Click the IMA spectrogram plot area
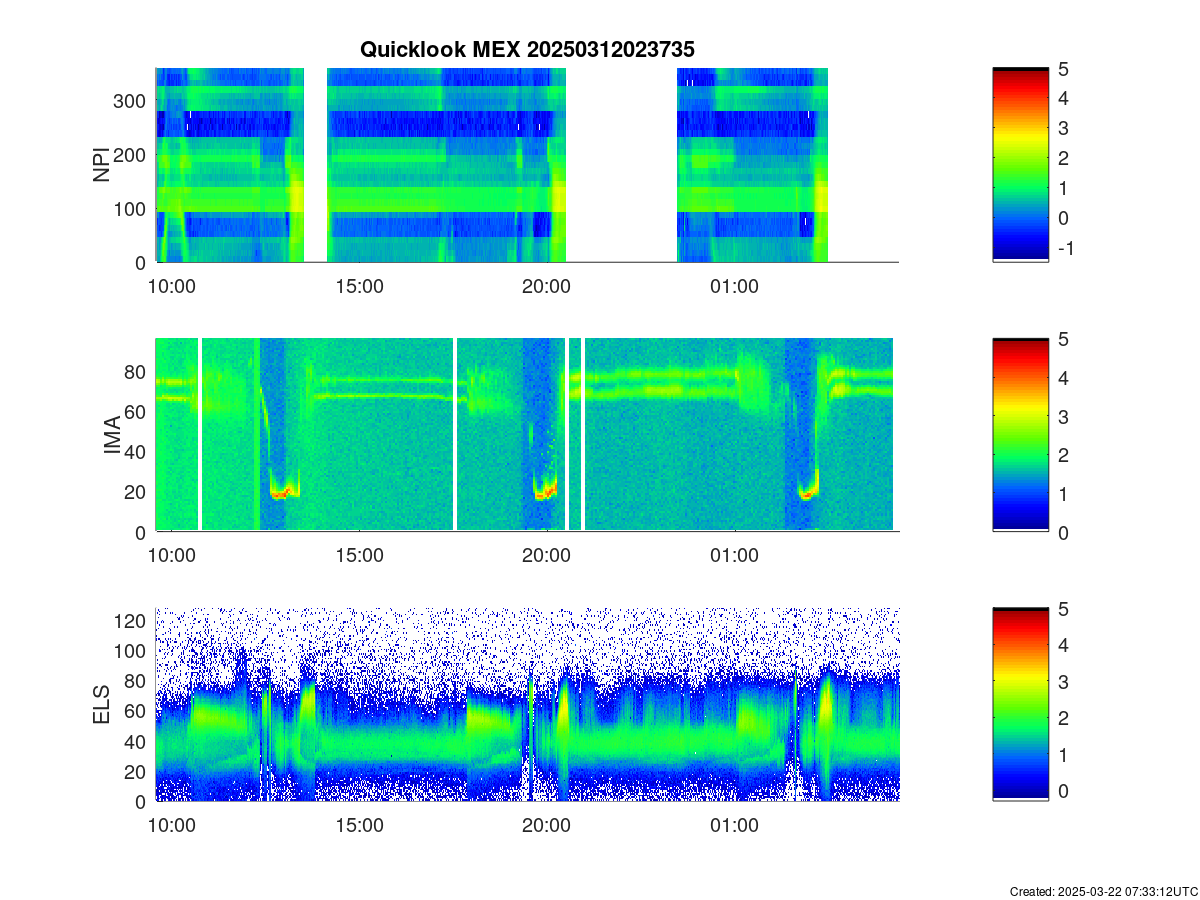Screen dimensions: 1200x900 pyautogui.click(x=527, y=435)
